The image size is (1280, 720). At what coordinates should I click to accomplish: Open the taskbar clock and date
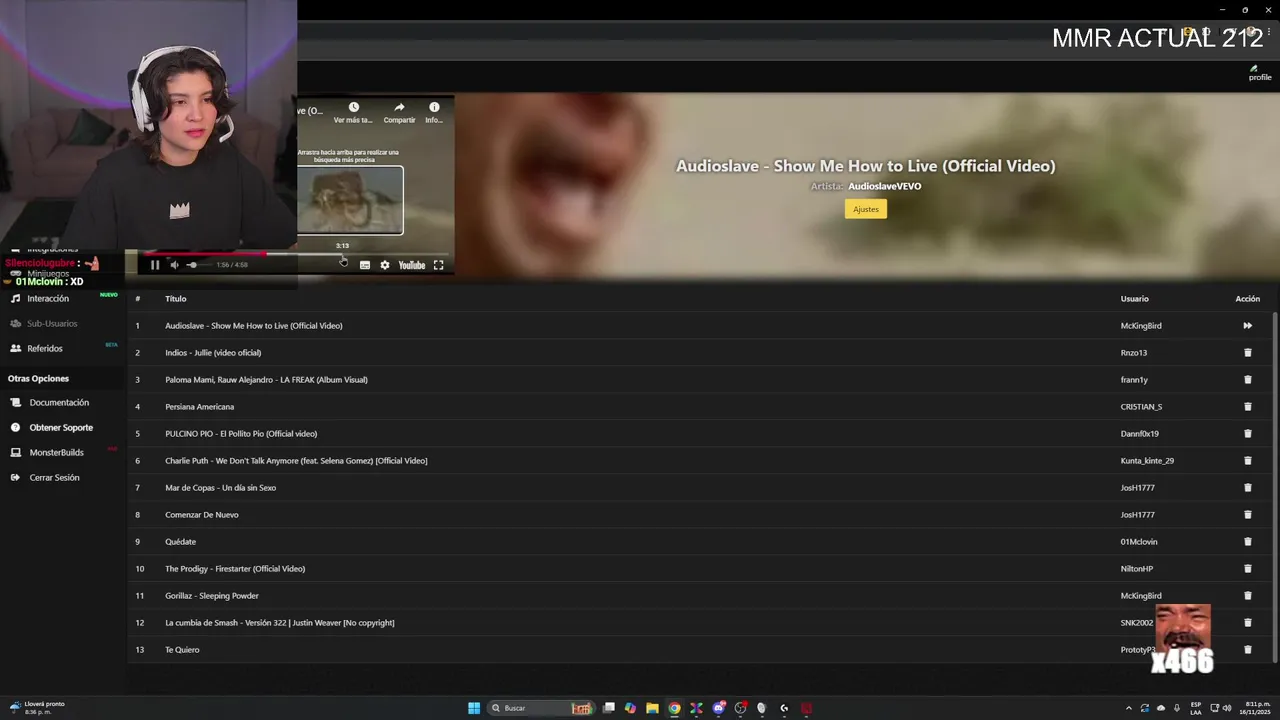coord(1257,708)
